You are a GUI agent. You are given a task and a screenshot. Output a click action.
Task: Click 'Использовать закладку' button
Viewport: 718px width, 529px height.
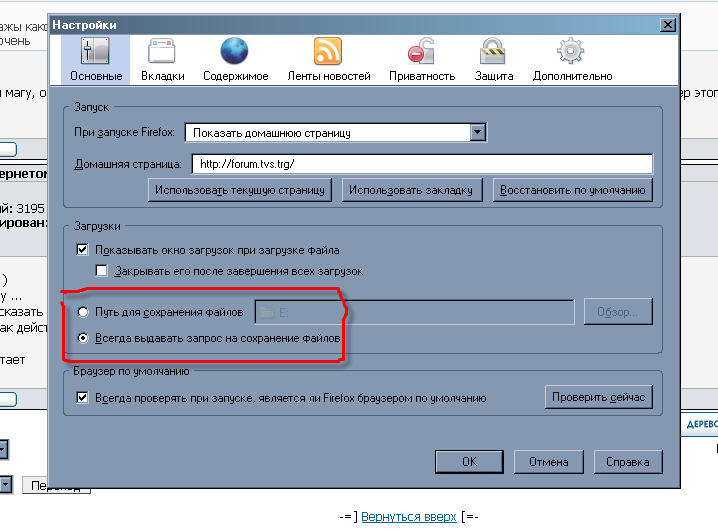click(x=413, y=189)
